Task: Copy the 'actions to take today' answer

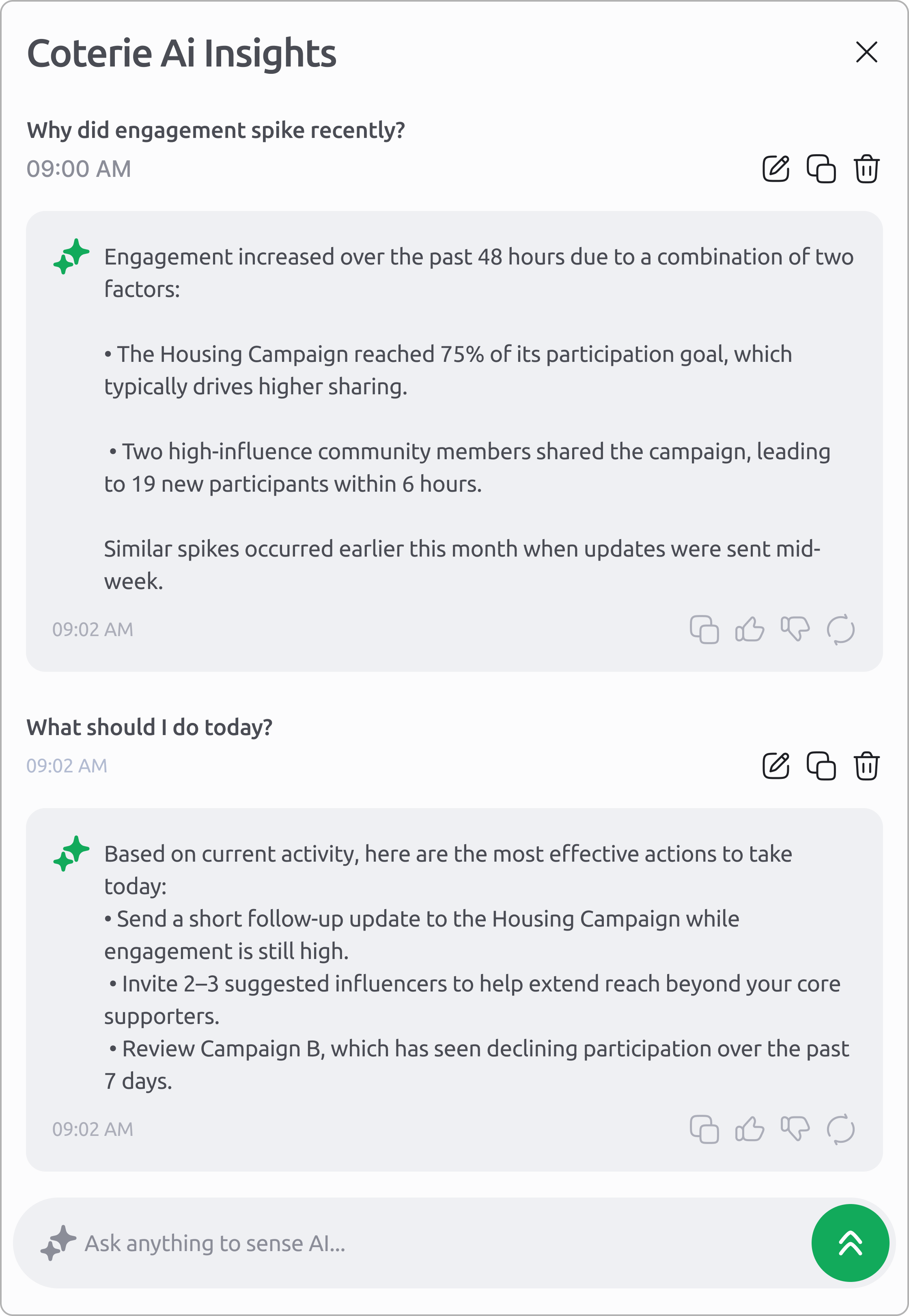Action: (704, 1129)
